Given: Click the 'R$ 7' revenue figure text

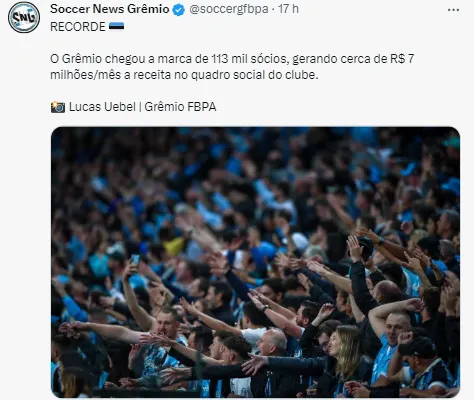Looking at the screenshot, I should click(402, 59).
